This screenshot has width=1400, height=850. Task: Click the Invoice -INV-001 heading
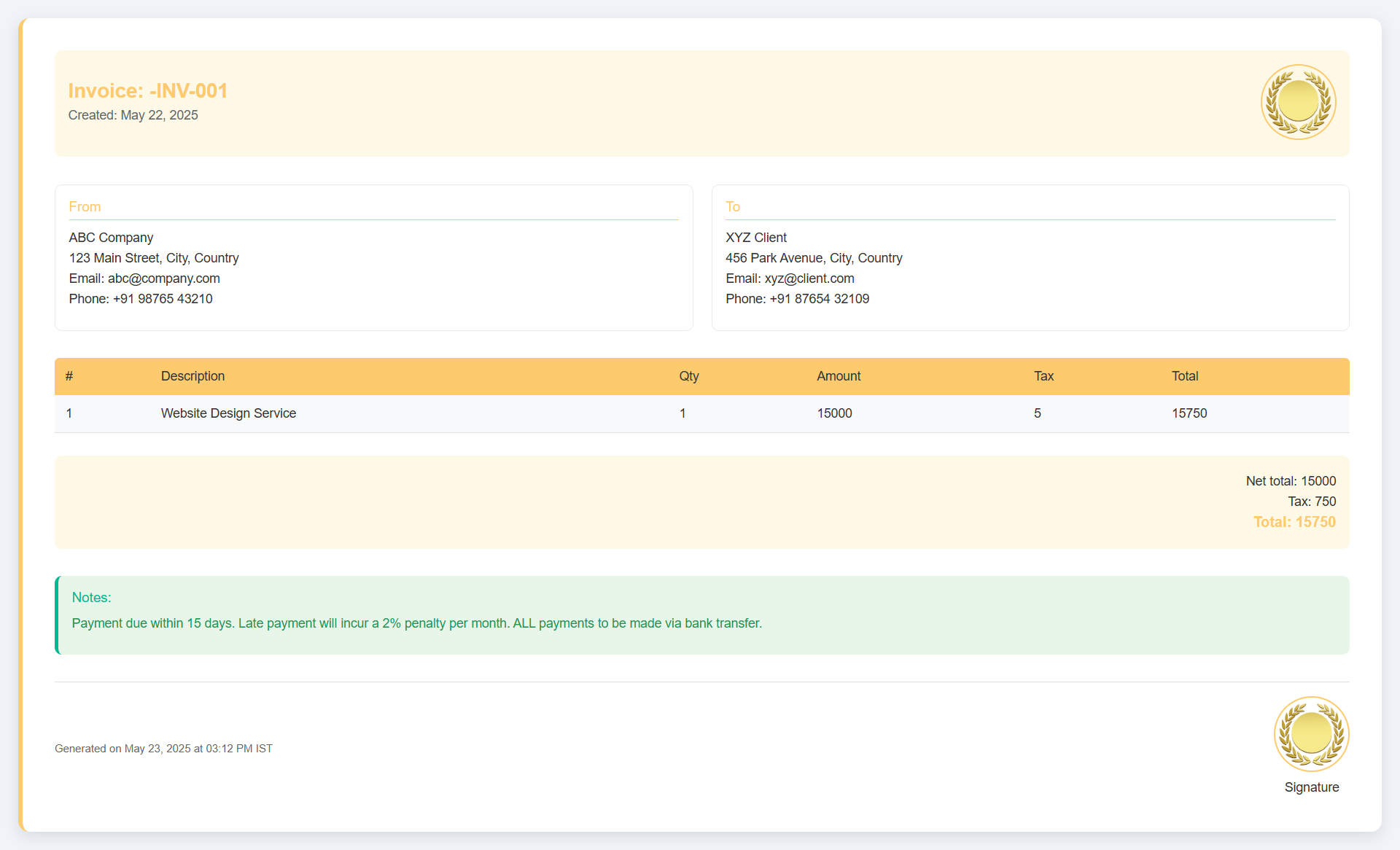148,91
